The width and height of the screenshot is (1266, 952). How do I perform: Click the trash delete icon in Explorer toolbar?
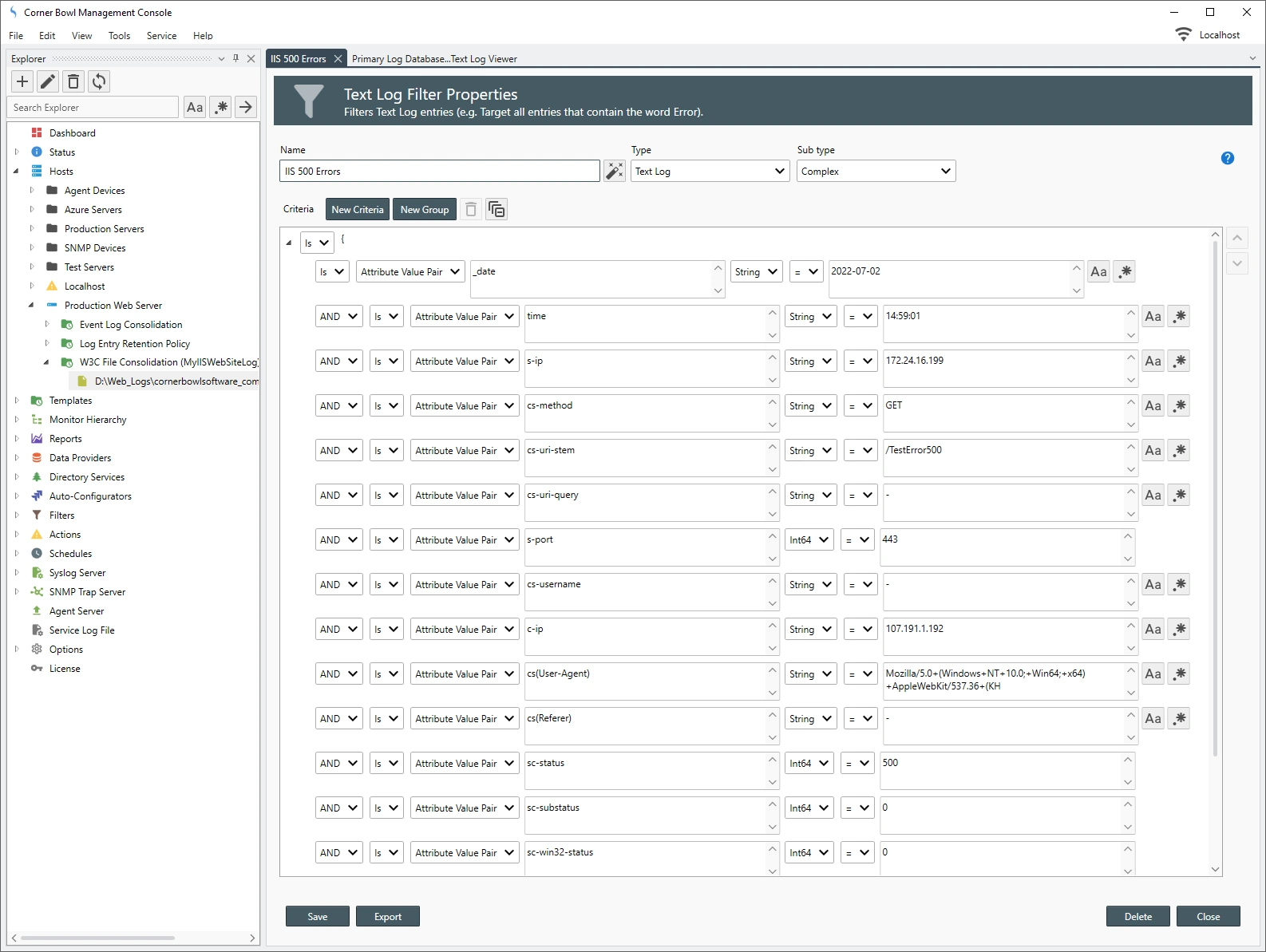click(x=73, y=81)
